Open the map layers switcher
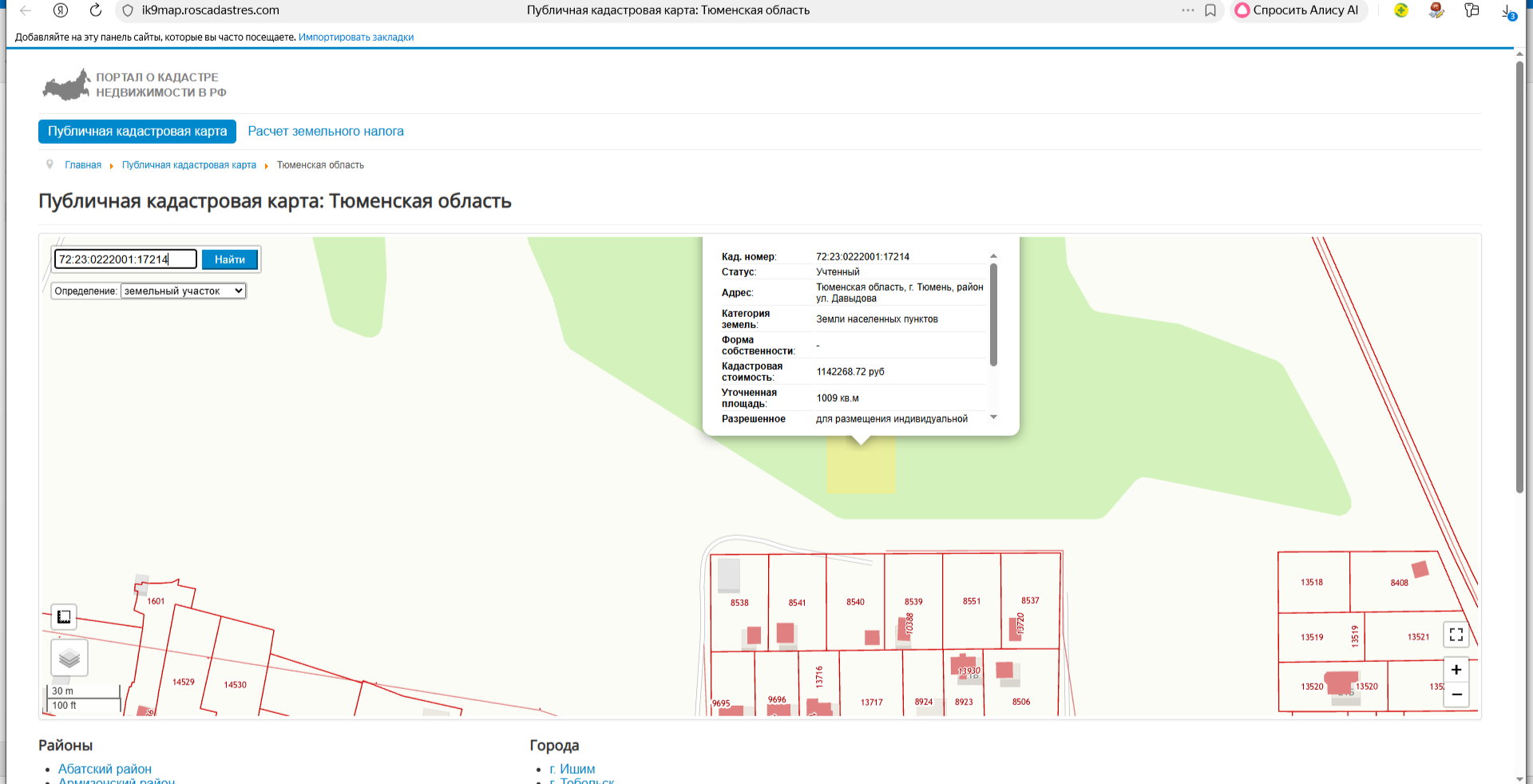 69,659
